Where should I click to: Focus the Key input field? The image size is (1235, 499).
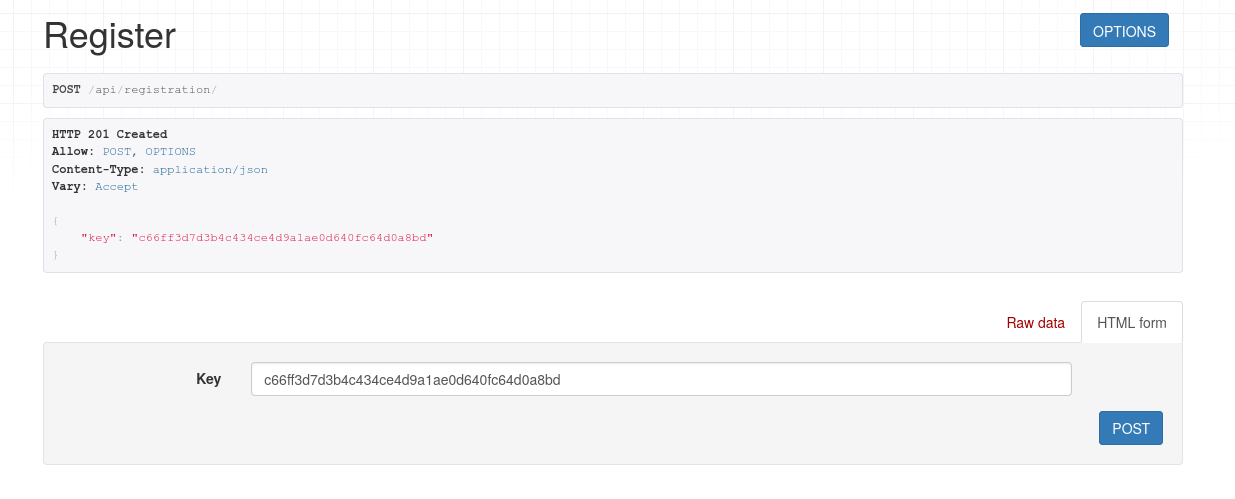660,379
